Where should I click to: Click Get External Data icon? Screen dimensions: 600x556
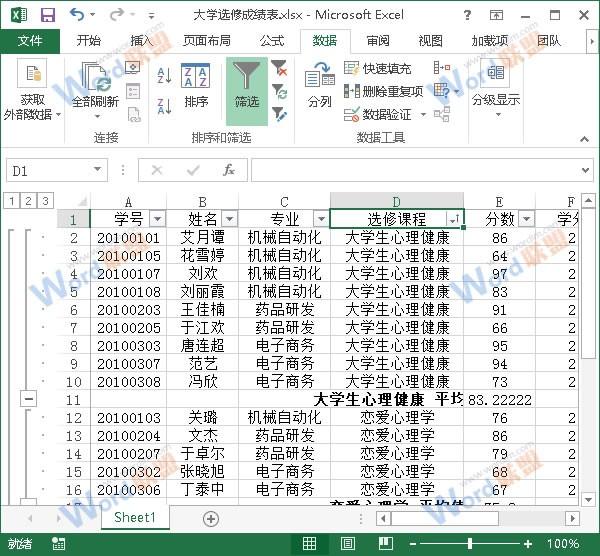(32, 73)
